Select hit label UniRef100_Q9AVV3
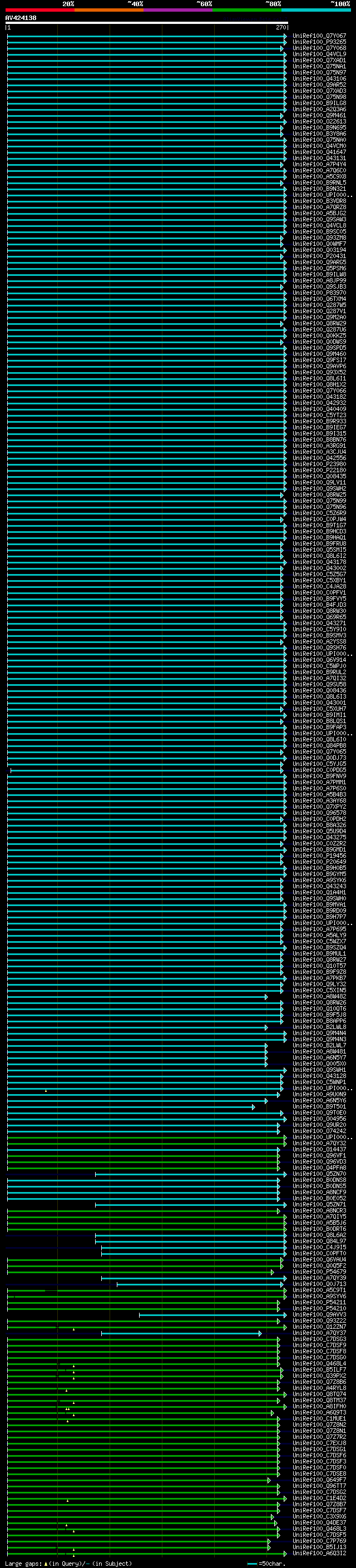 [x=319, y=1315]
